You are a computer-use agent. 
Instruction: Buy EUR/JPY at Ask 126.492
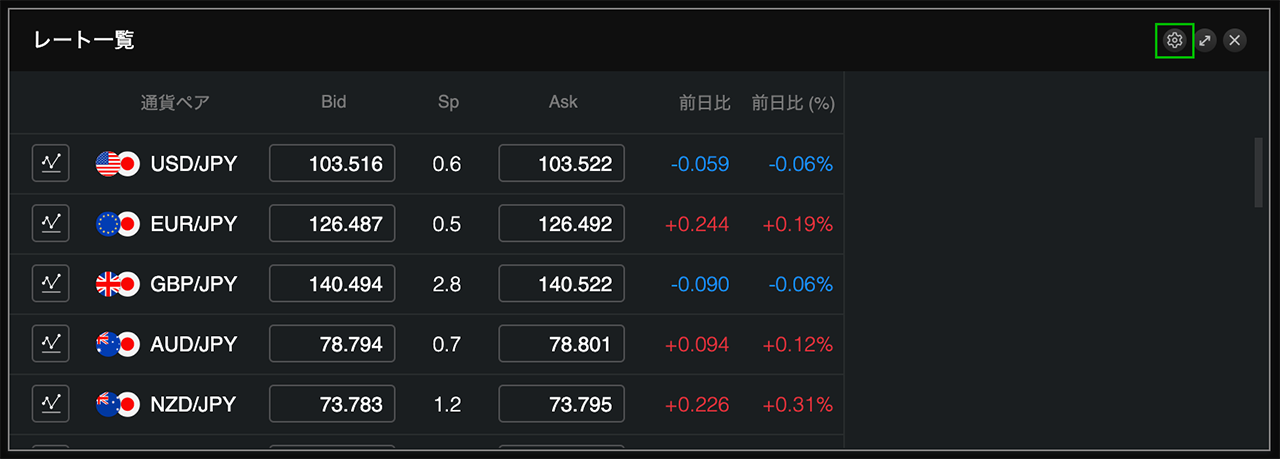pyautogui.click(x=561, y=224)
